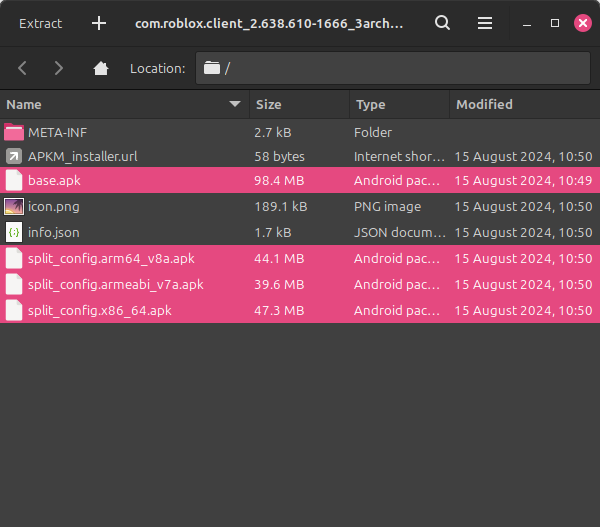This screenshot has width=600, height=527.
Task: Click the sort arrow in Name column
Action: point(235,104)
